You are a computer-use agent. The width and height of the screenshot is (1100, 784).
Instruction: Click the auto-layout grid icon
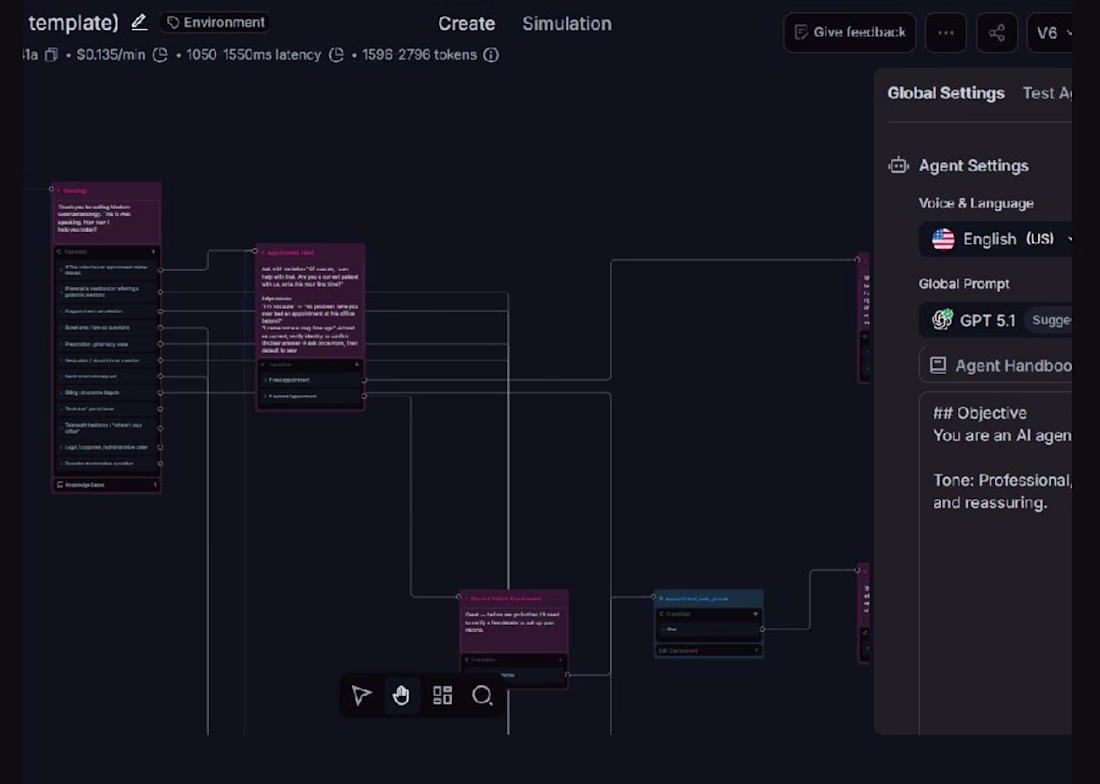442,695
